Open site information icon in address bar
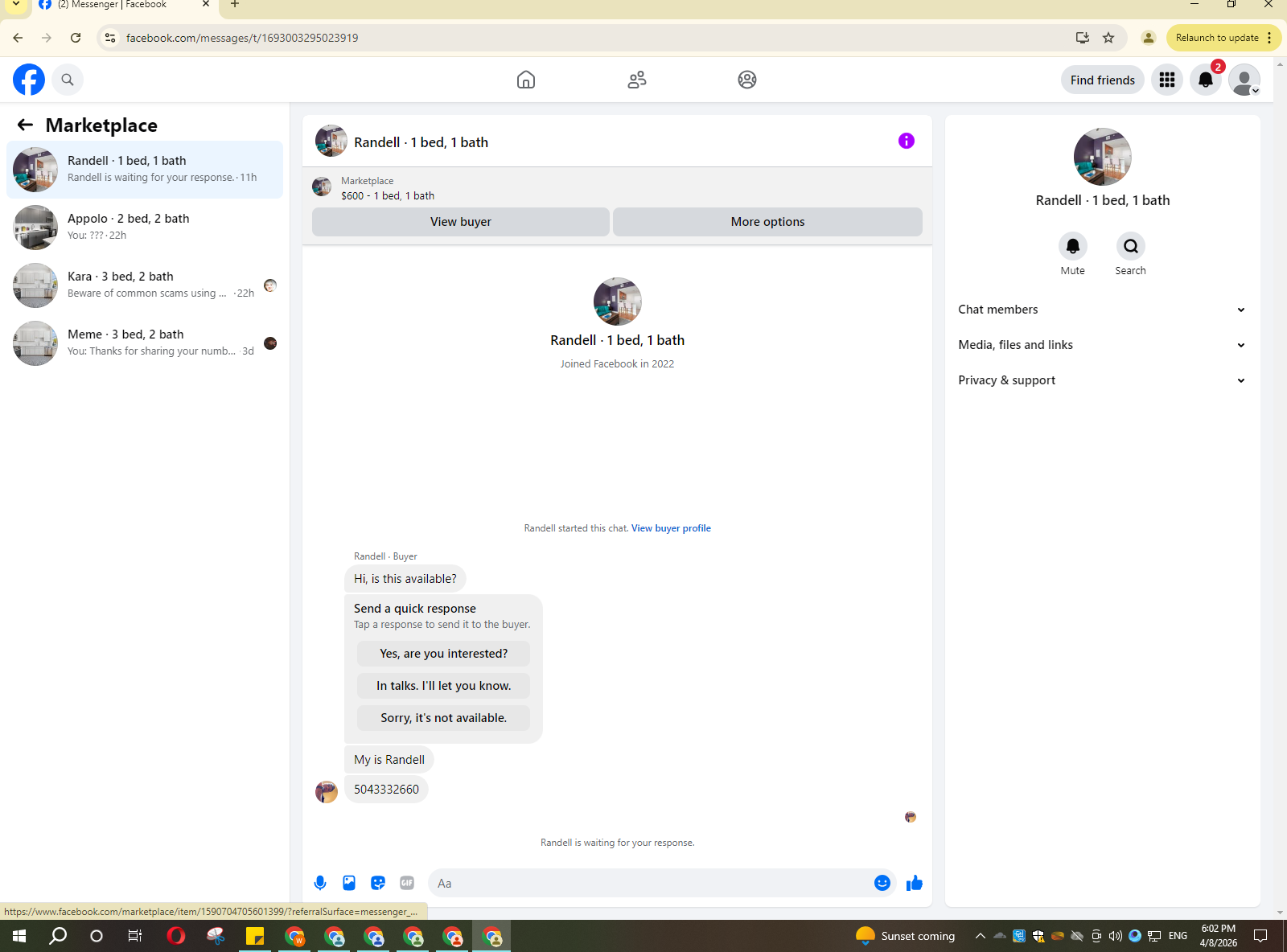 point(110,38)
